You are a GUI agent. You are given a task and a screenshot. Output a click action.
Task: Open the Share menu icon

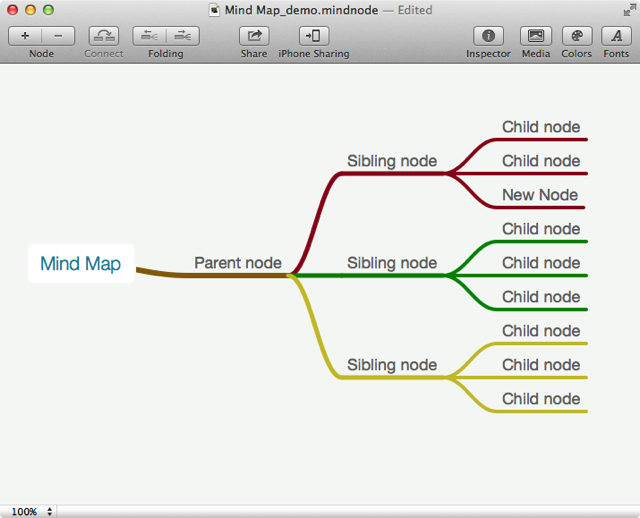(x=254, y=36)
